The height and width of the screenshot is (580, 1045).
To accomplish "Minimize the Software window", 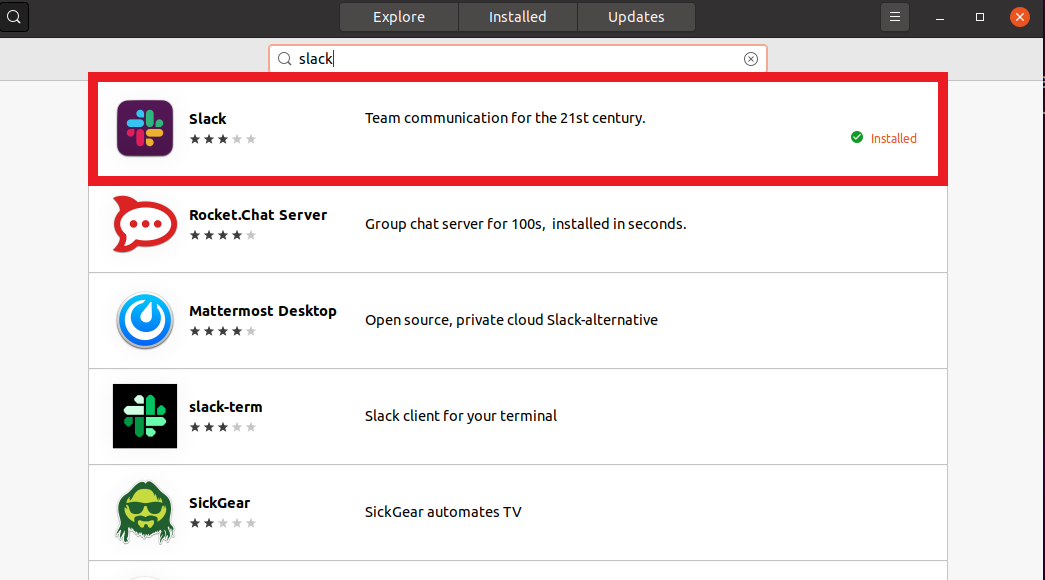I will point(940,17).
